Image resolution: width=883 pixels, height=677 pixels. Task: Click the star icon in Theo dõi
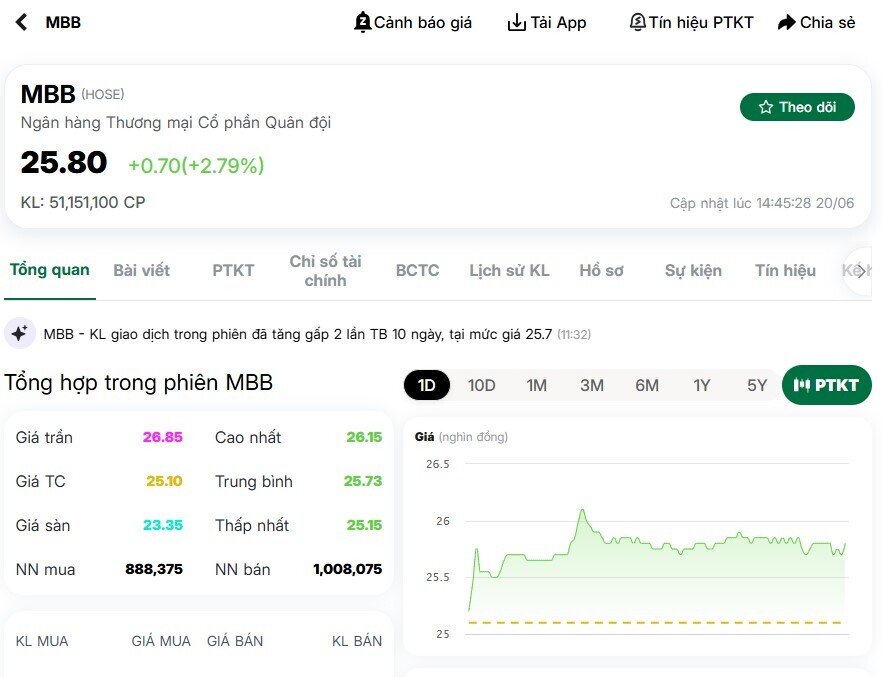click(765, 107)
